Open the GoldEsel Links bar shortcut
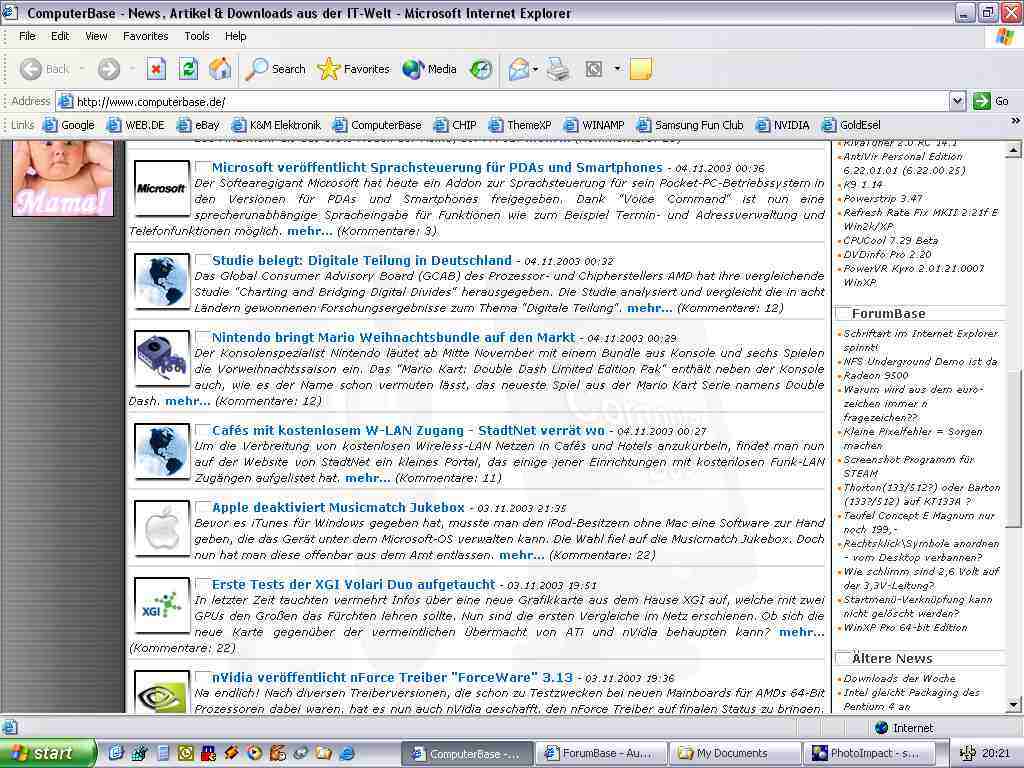 (x=852, y=125)
